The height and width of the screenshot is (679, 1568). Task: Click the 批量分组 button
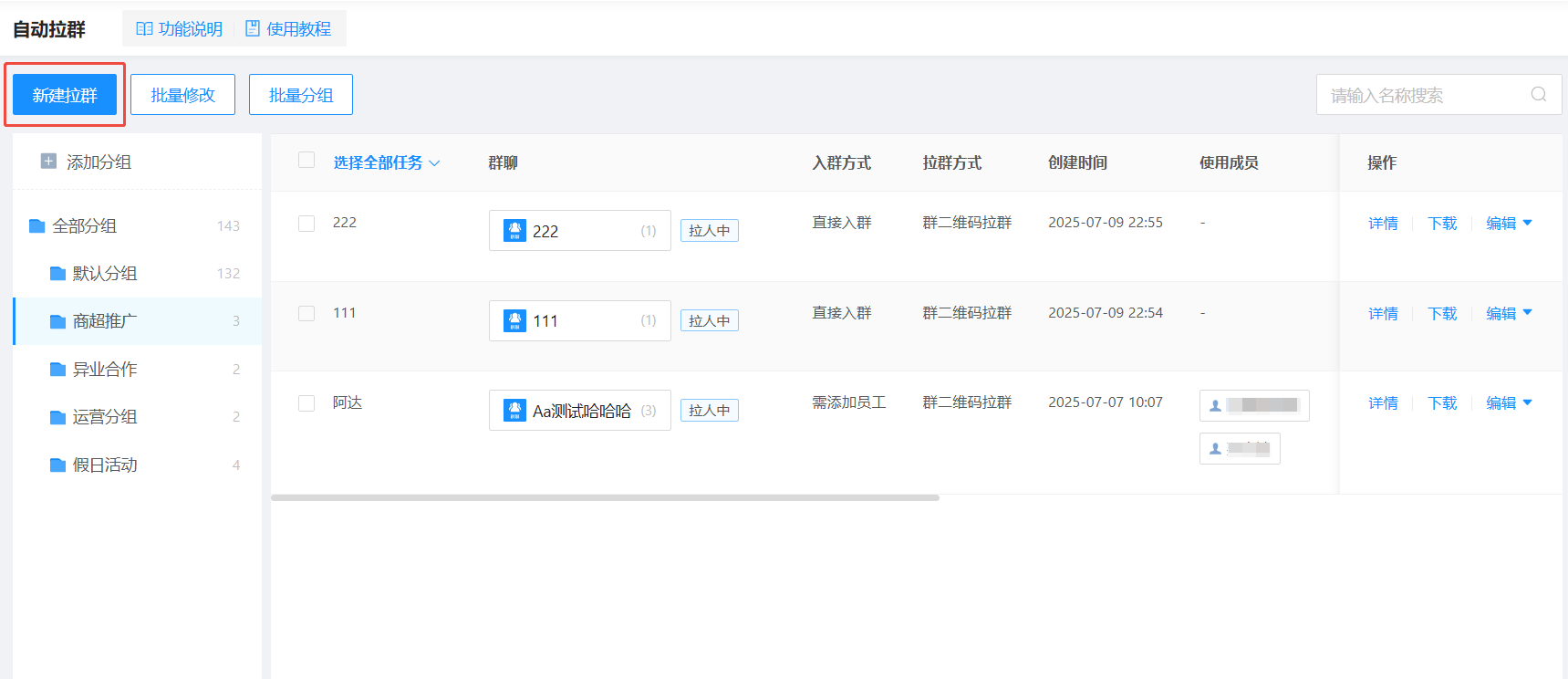click(x=301, y=95)
